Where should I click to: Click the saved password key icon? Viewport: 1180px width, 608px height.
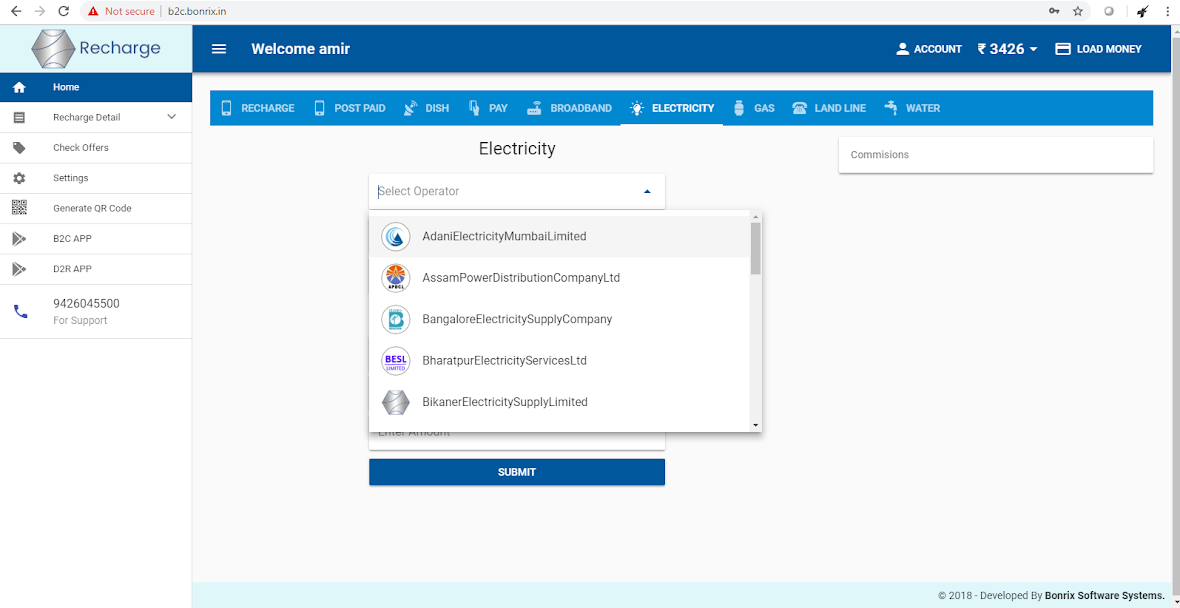coord(1054,11)
